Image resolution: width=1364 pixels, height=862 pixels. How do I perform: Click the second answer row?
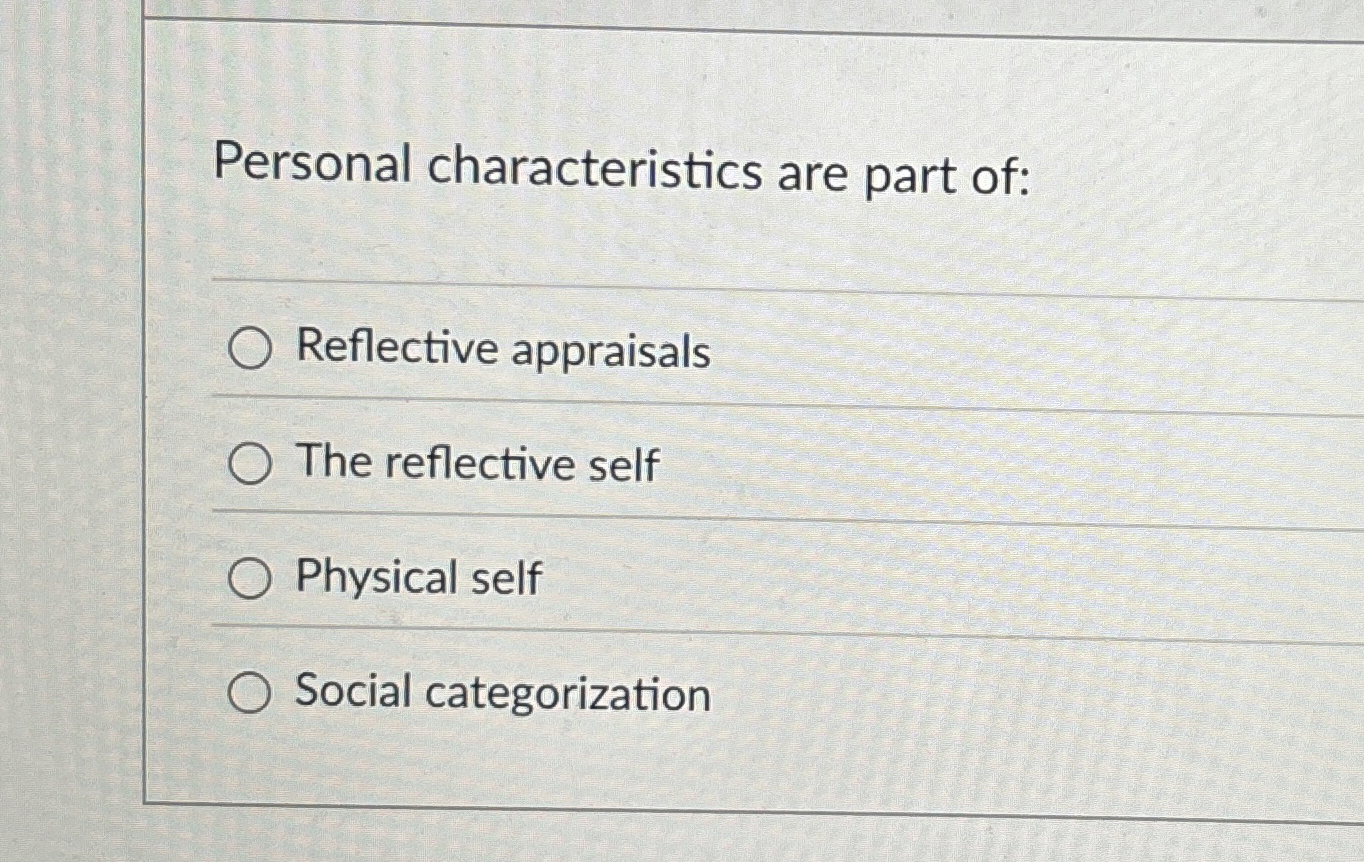[x=600, y=464]
